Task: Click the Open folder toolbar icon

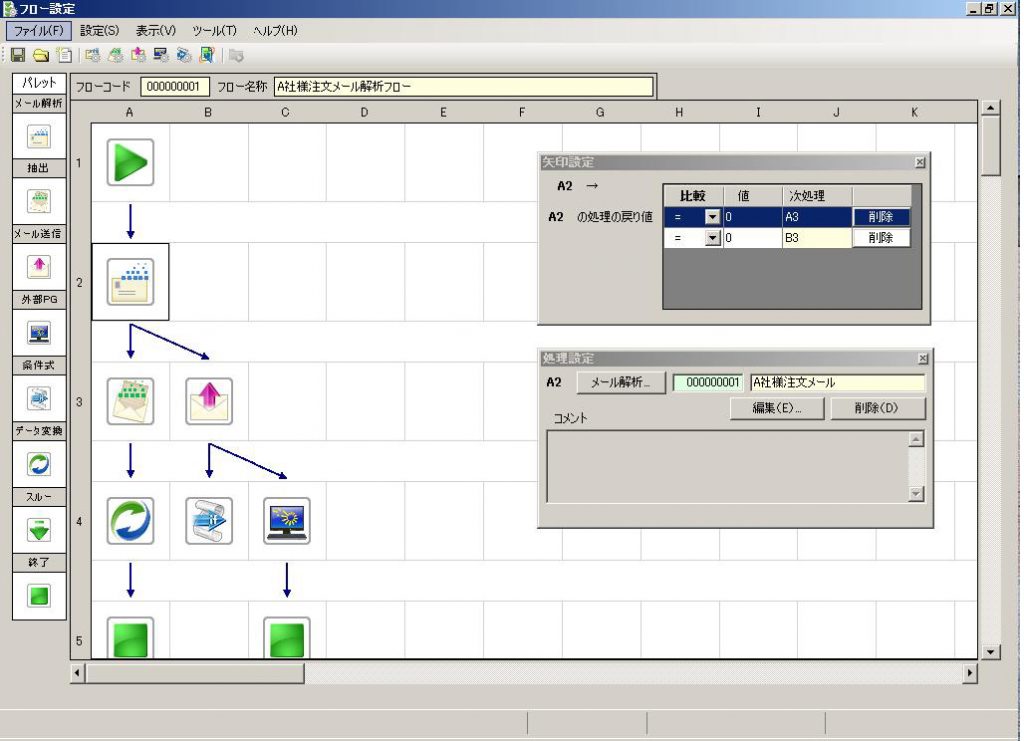Action: [41, 55]
